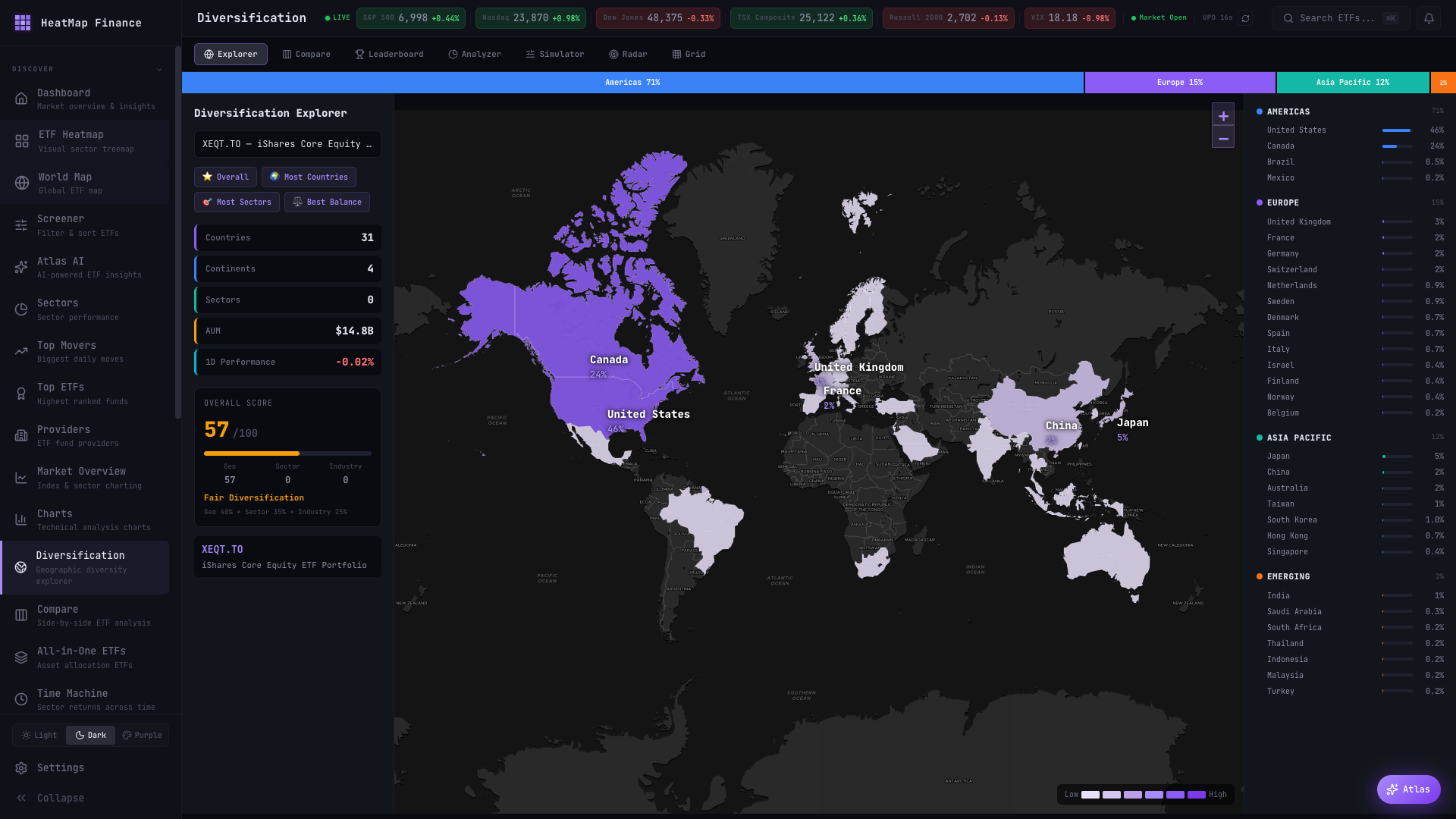The height and width of the screenshot is (819, 1456).
Task: Click the Americas 71% allocation bar
Action: [632, 83]
